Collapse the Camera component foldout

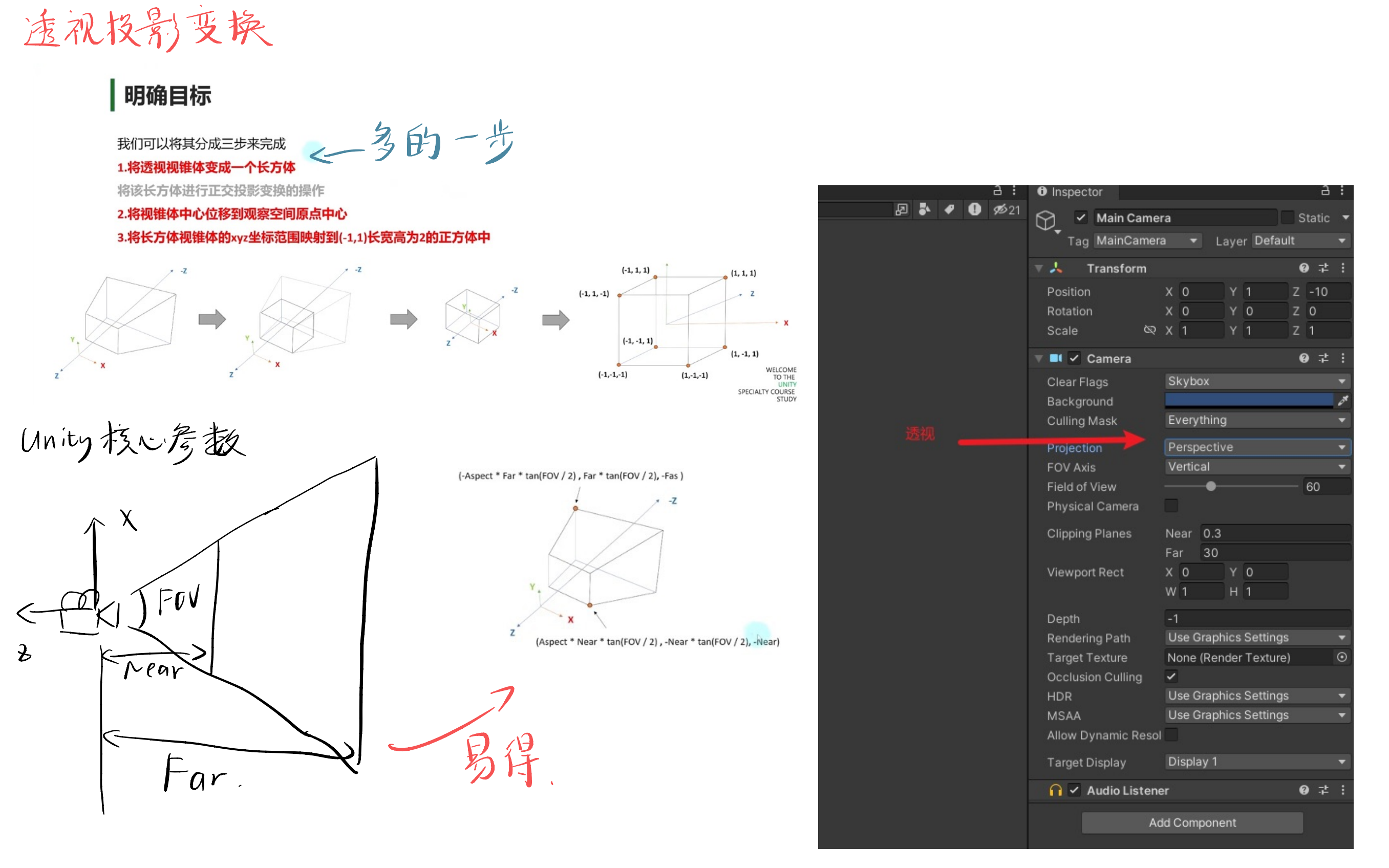point(1039,359)
